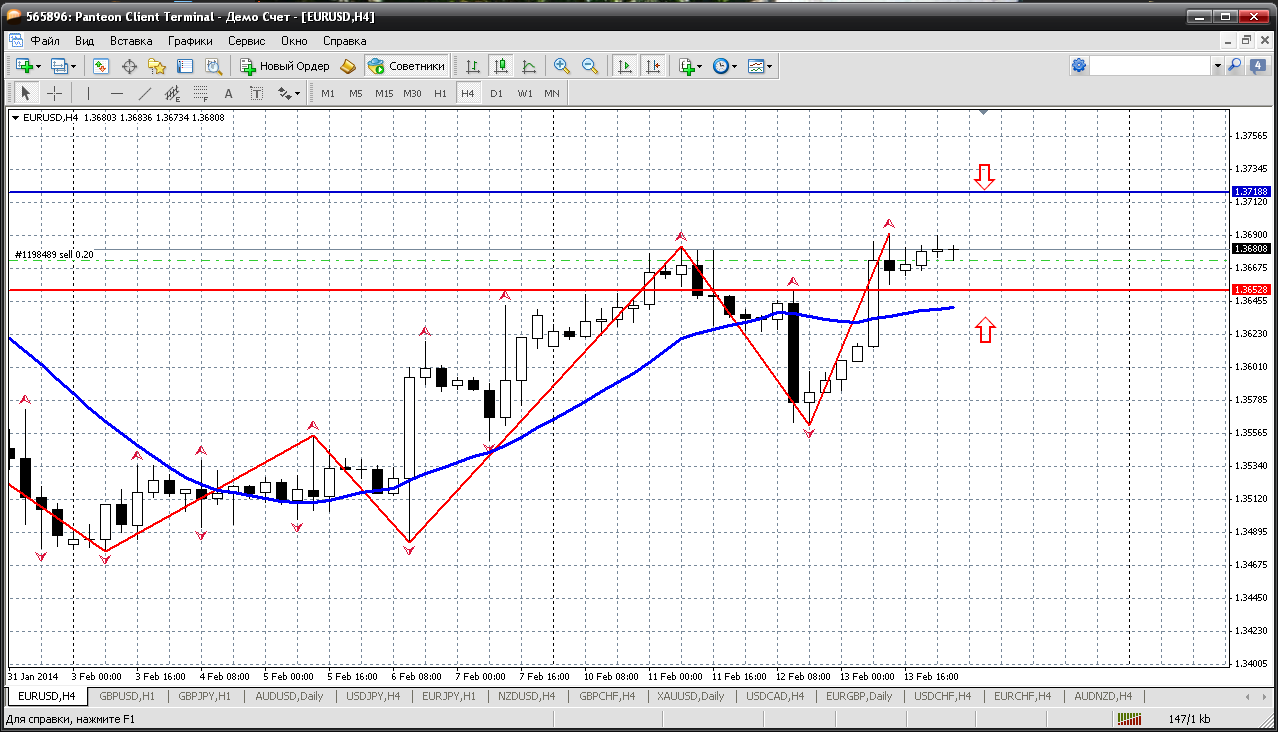
Task: Open the Графики menu
Action: click(x=190, y=41)
